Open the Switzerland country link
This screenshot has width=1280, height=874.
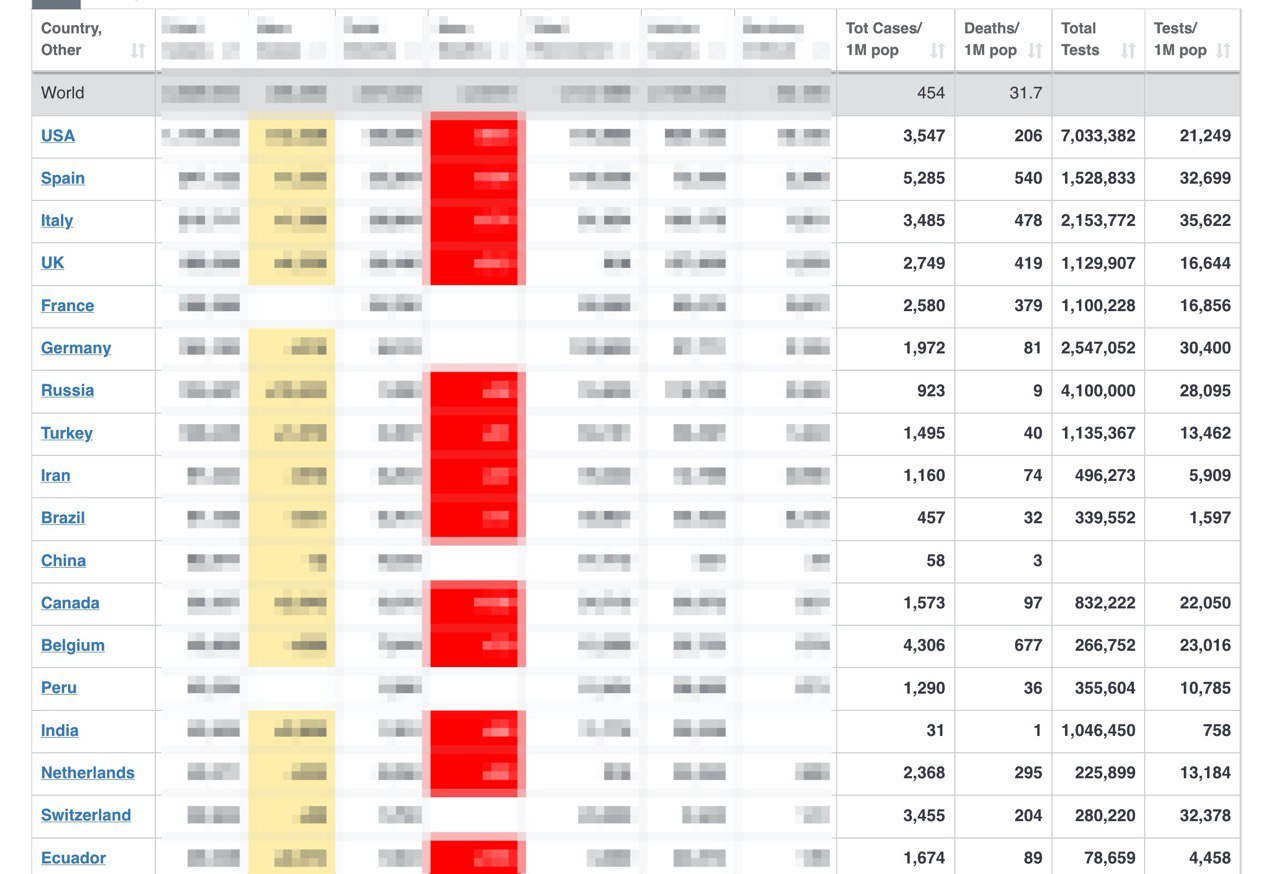tap(86, 816)
